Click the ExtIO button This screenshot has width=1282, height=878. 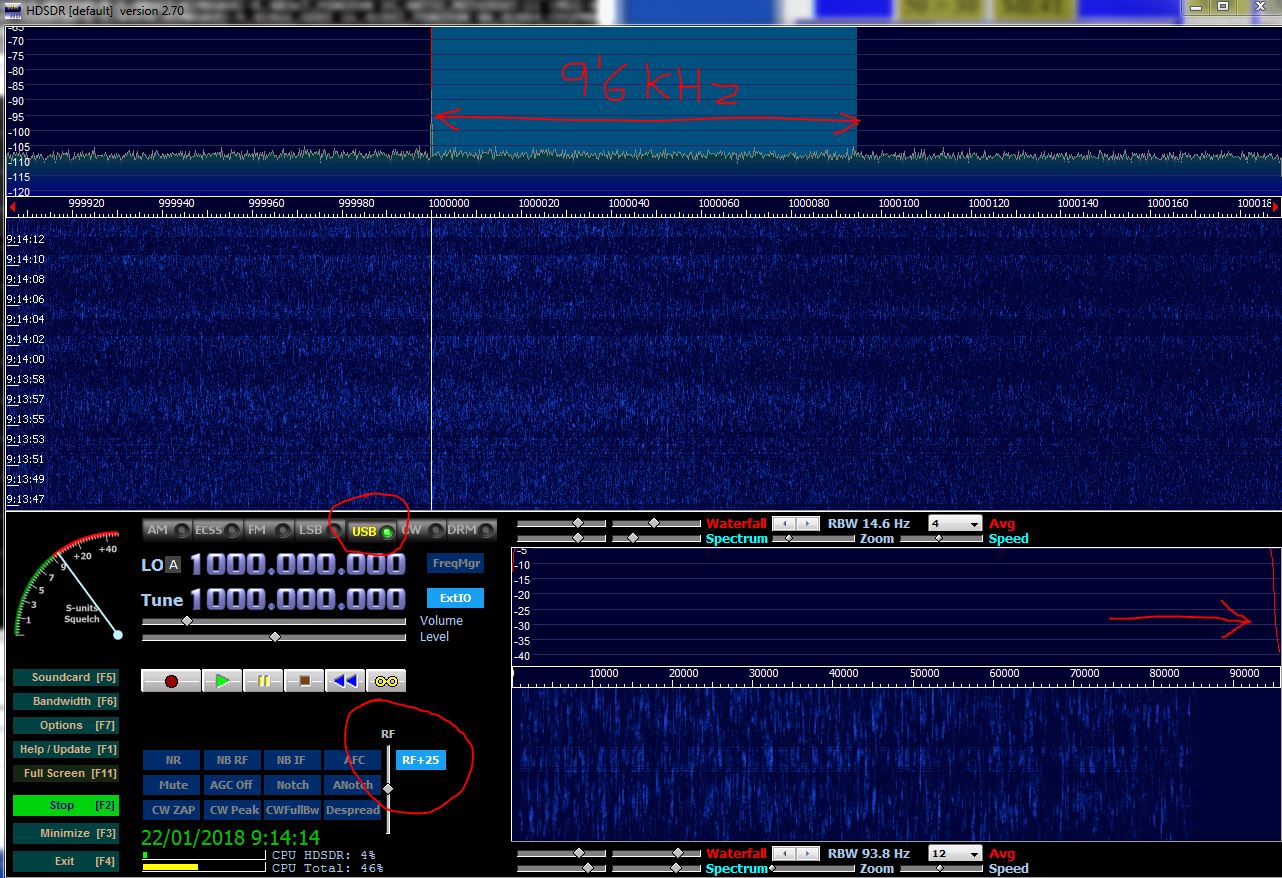coord(455,598)
